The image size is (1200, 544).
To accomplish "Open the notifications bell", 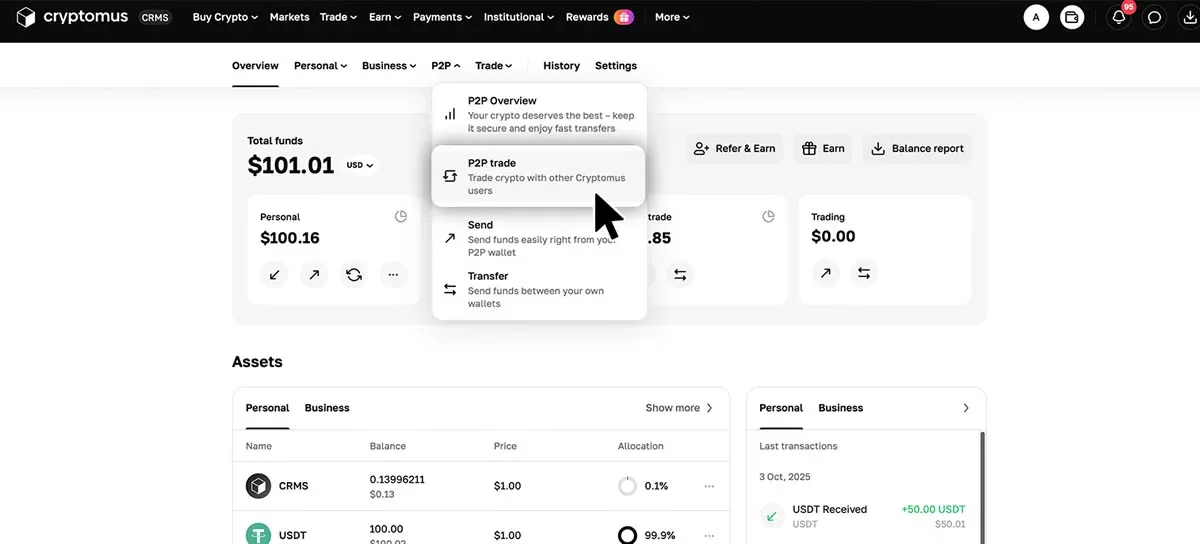I will [x=1119, y=17].
